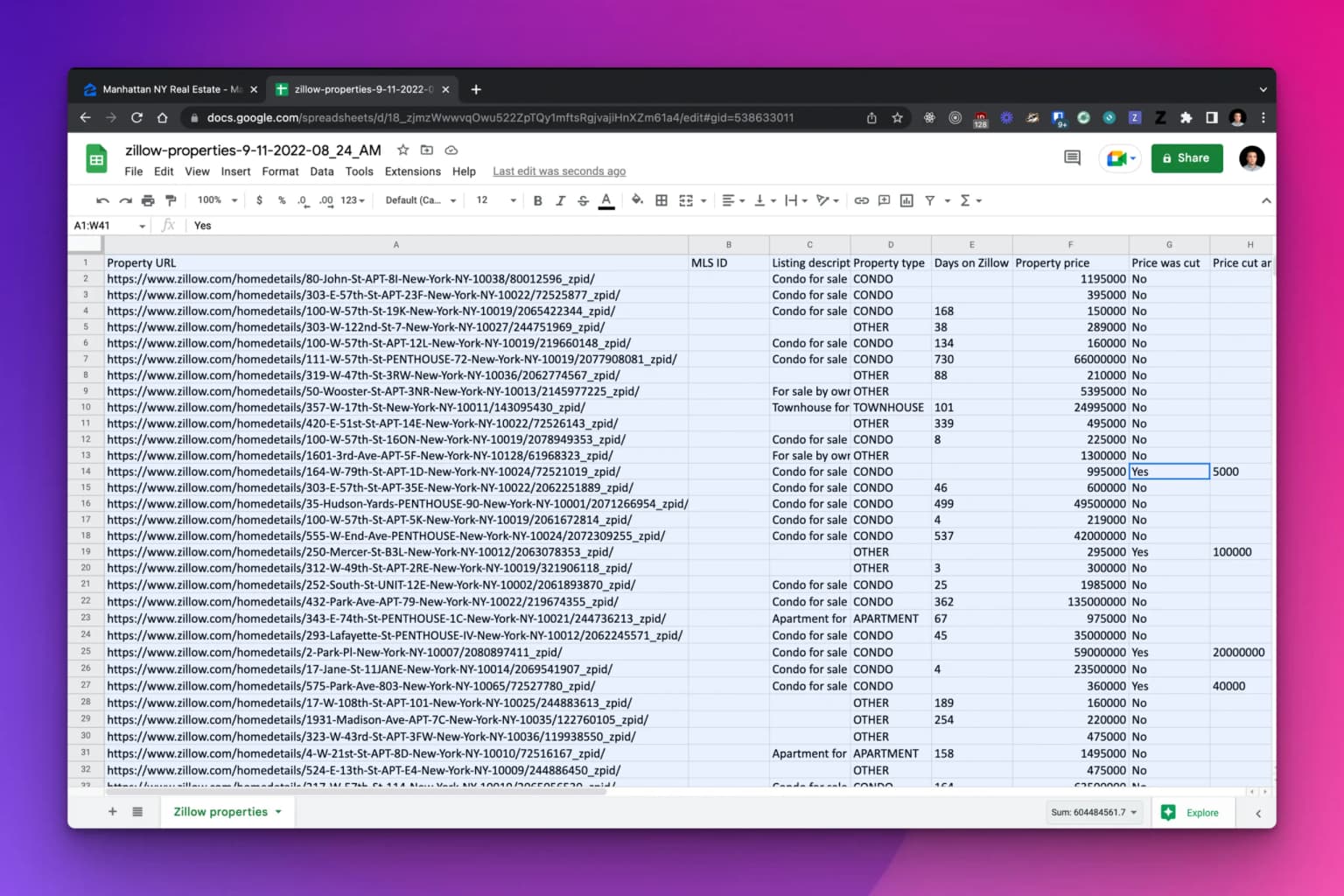Open the borders tool
This screenshot has height=896, width=1344.
661,200
